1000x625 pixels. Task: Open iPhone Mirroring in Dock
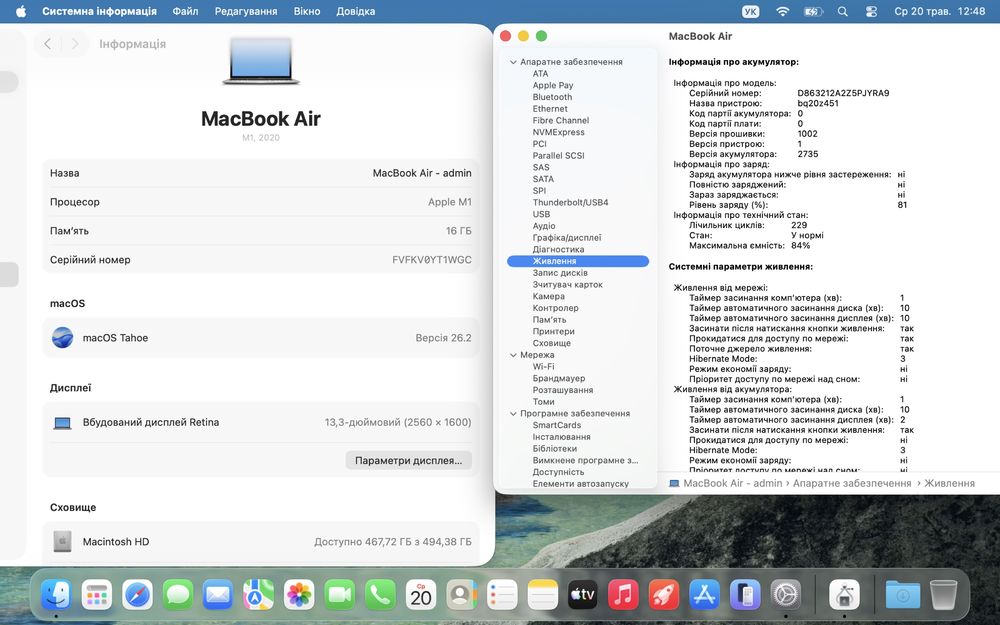[x=745, y=595]
